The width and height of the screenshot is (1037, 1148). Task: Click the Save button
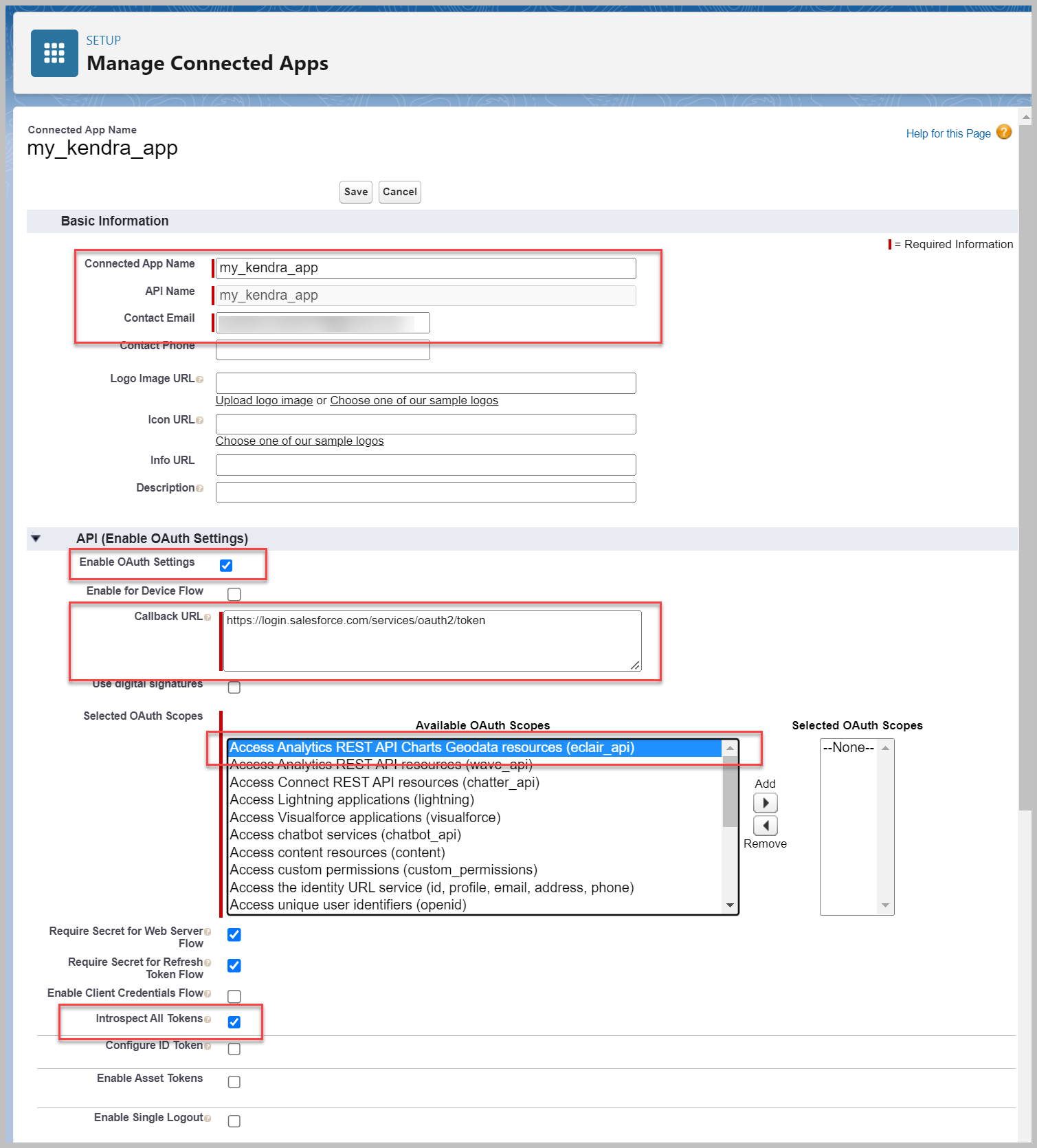point(355,192)
